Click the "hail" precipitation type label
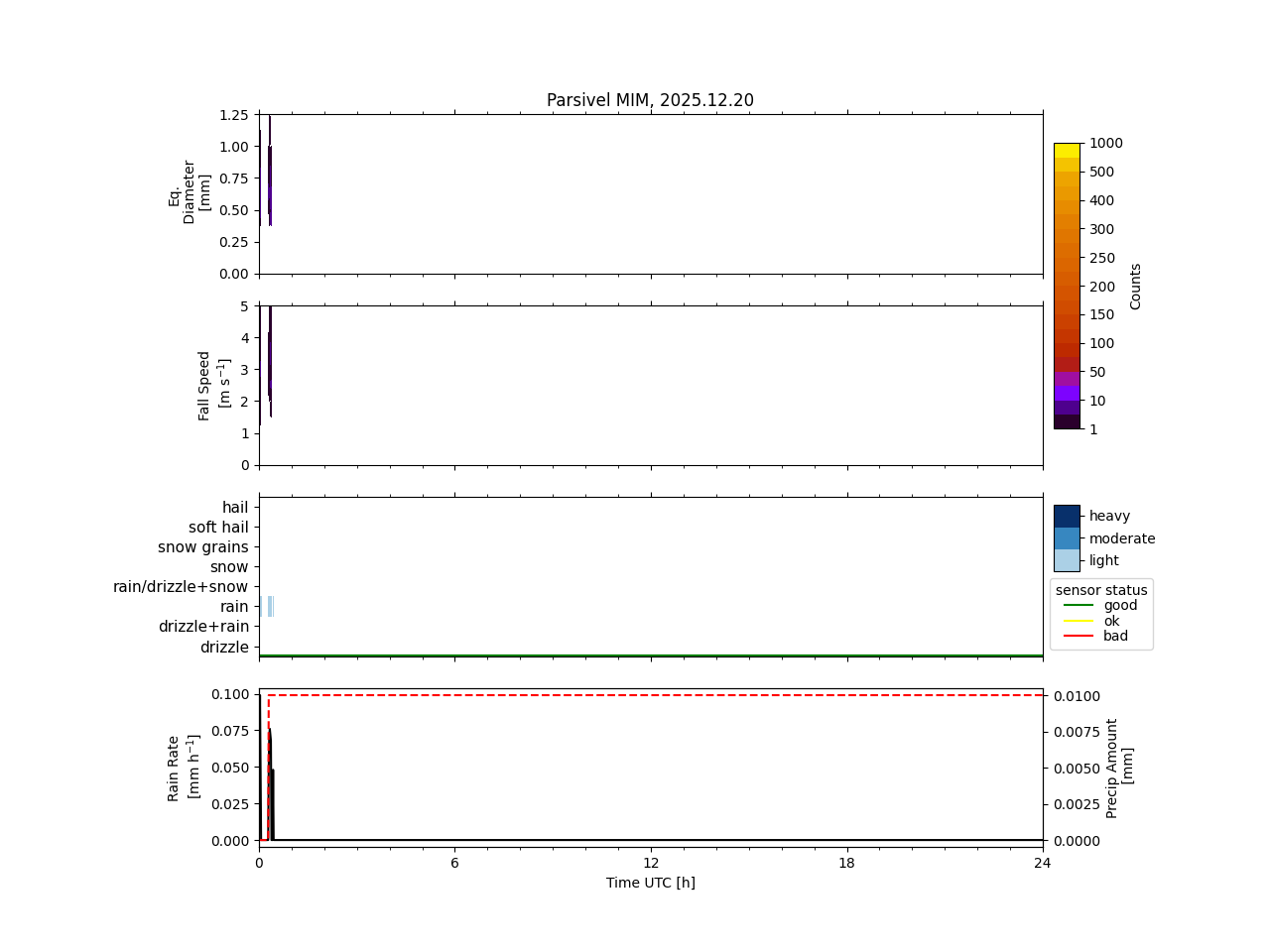Screen dimensions: 1270x952 (x=235, y=508)
